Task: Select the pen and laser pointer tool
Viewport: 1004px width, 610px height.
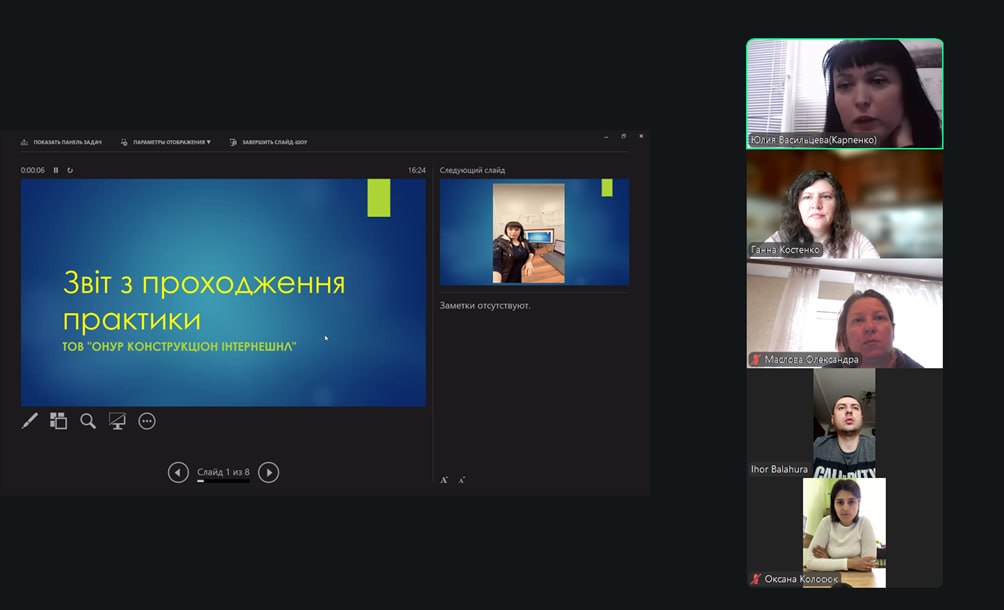Action: point(30,421)
